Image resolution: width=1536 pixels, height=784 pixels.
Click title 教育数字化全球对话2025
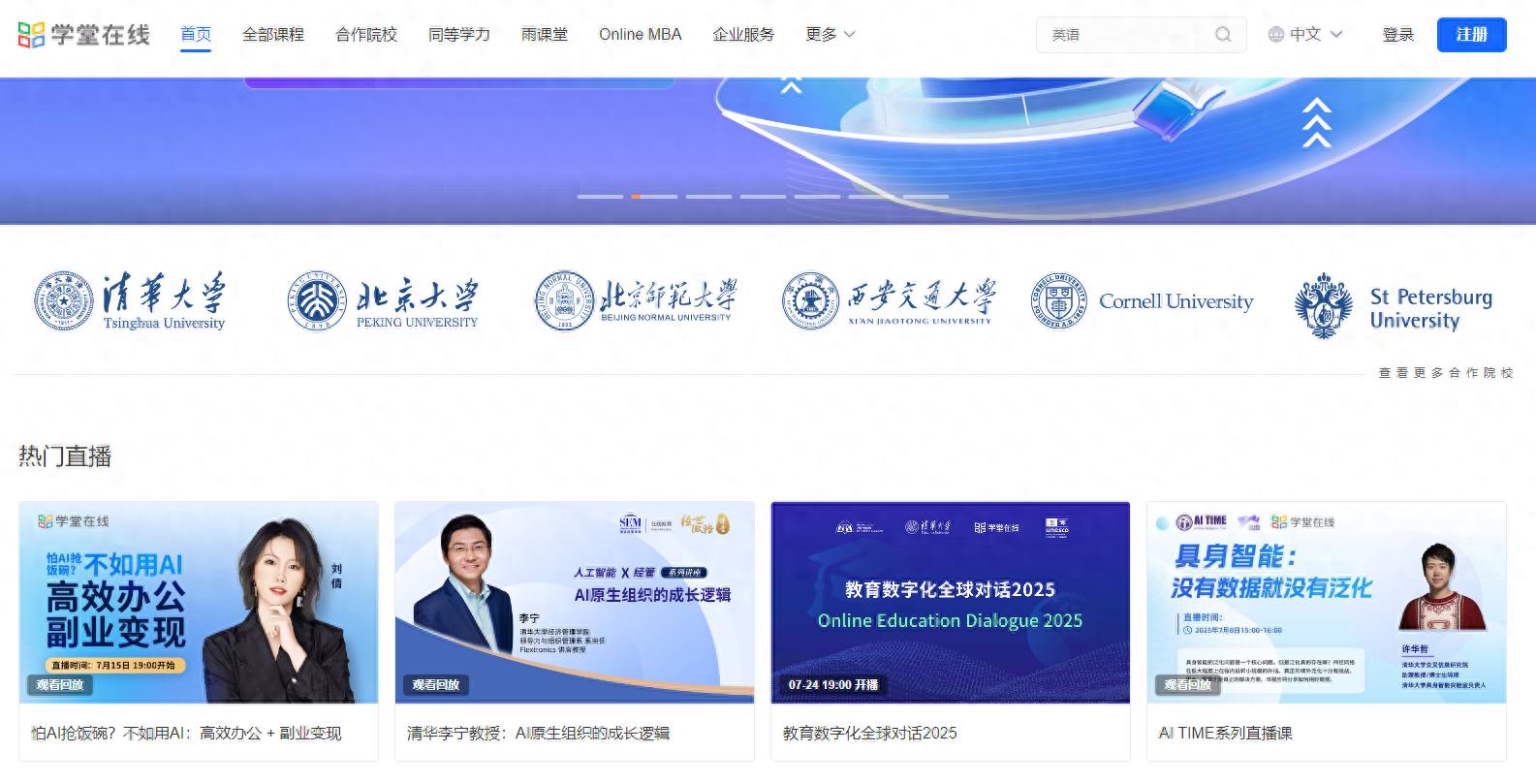coord(870,734)
